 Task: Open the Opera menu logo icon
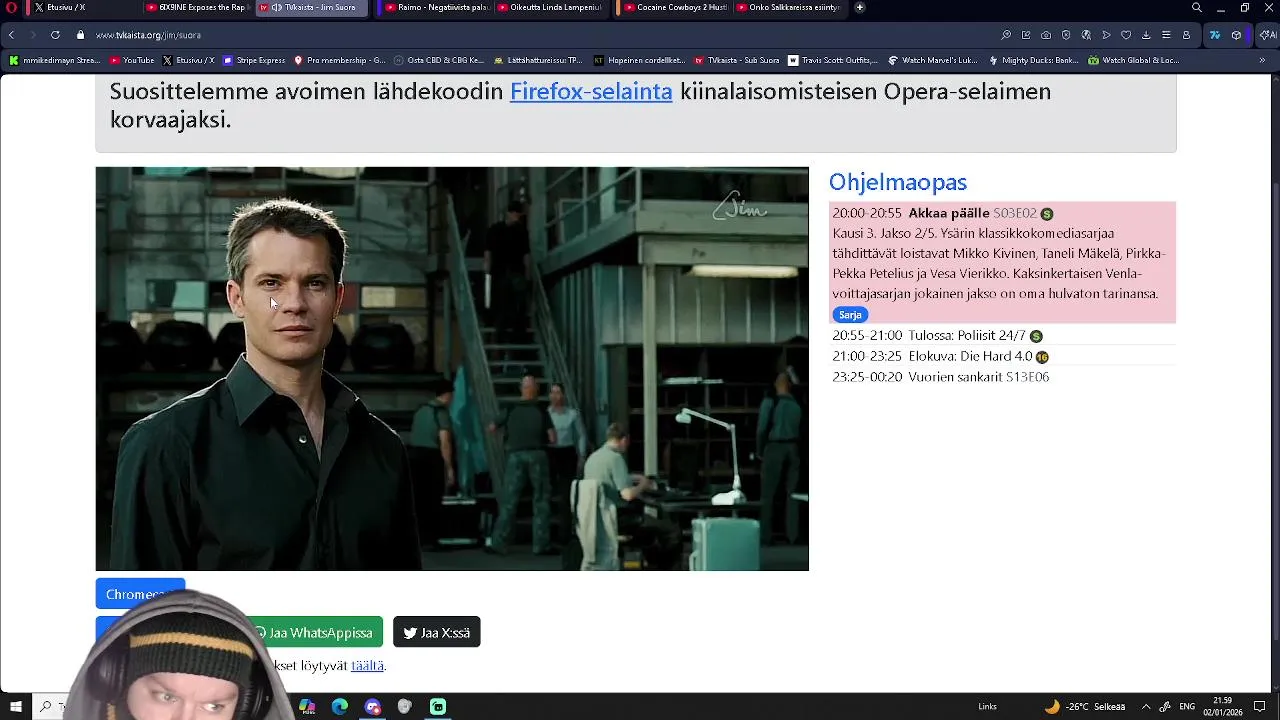12,7
